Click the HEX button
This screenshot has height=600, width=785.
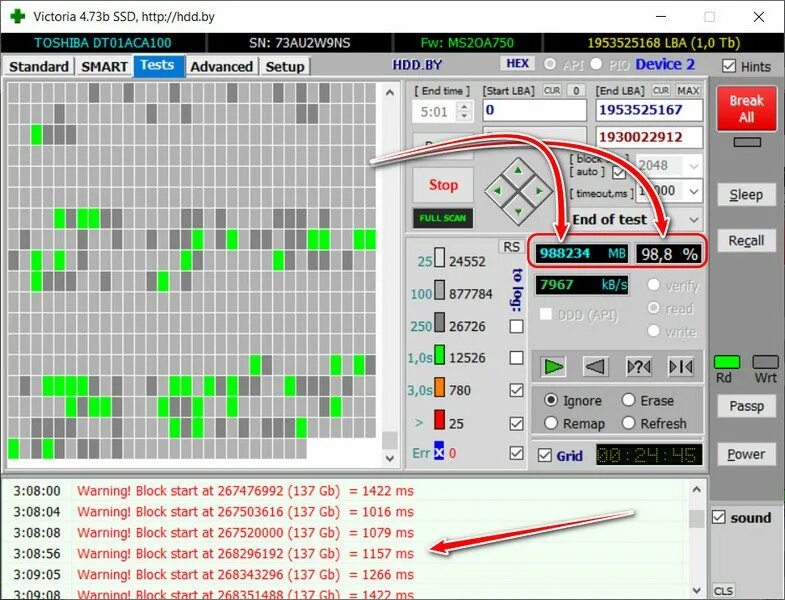pyautogui.click(x=518, y=64)
